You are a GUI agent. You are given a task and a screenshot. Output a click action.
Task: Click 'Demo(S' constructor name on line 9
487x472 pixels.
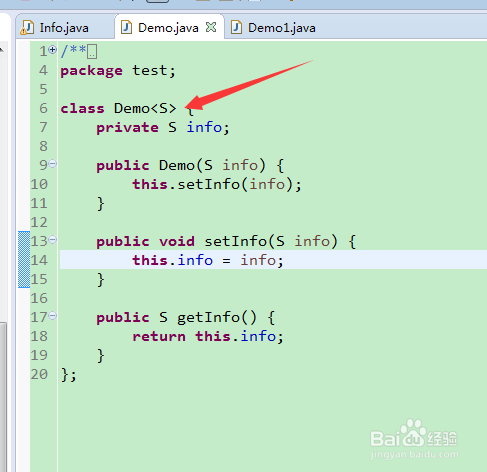click(x=186, y=166)
